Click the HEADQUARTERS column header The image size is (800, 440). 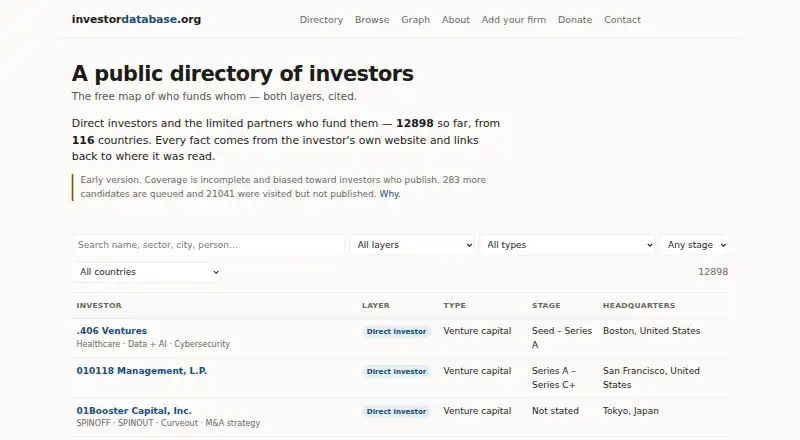coord(639,305)
